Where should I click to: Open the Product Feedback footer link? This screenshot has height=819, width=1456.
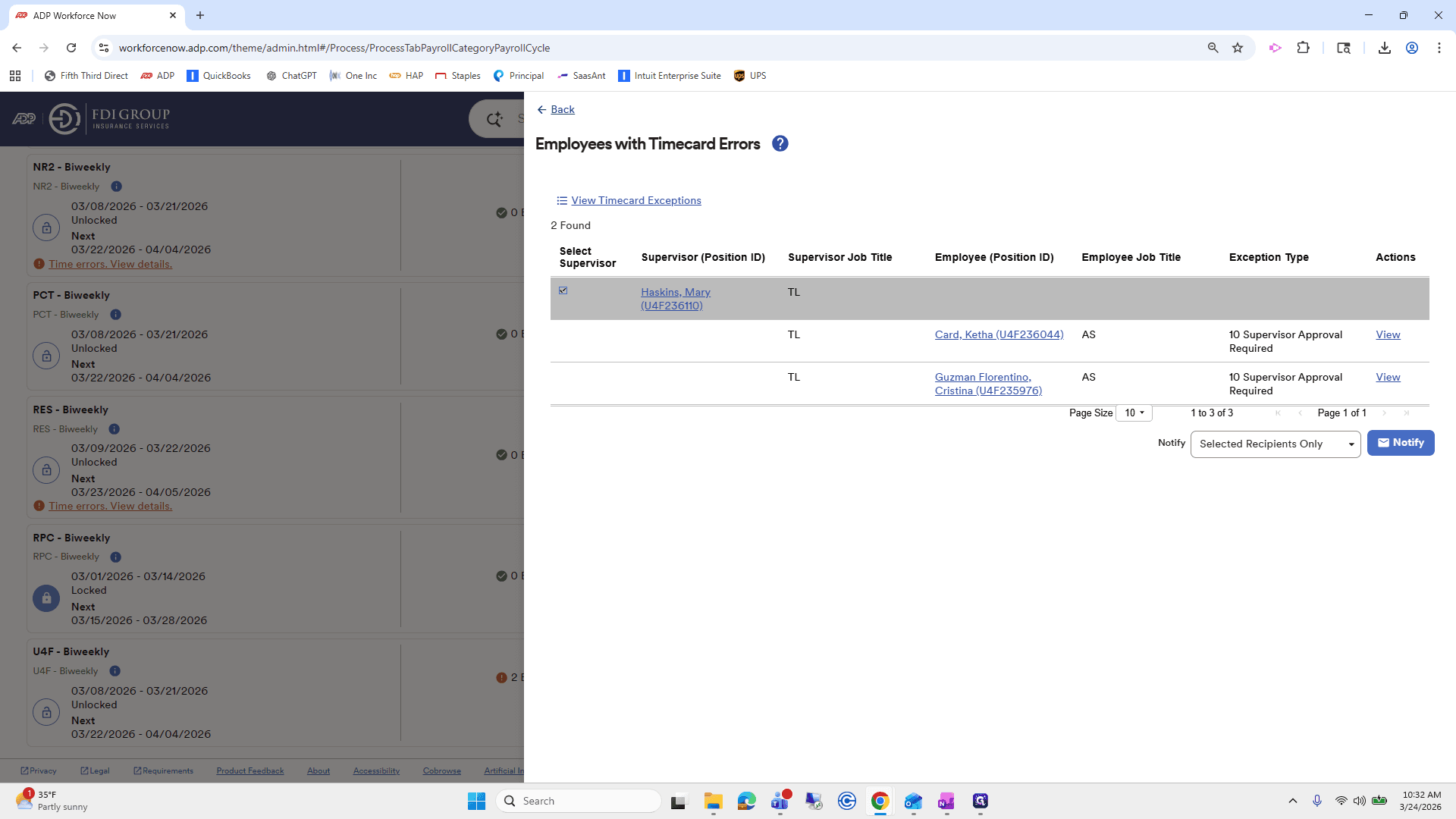point(249,770)
